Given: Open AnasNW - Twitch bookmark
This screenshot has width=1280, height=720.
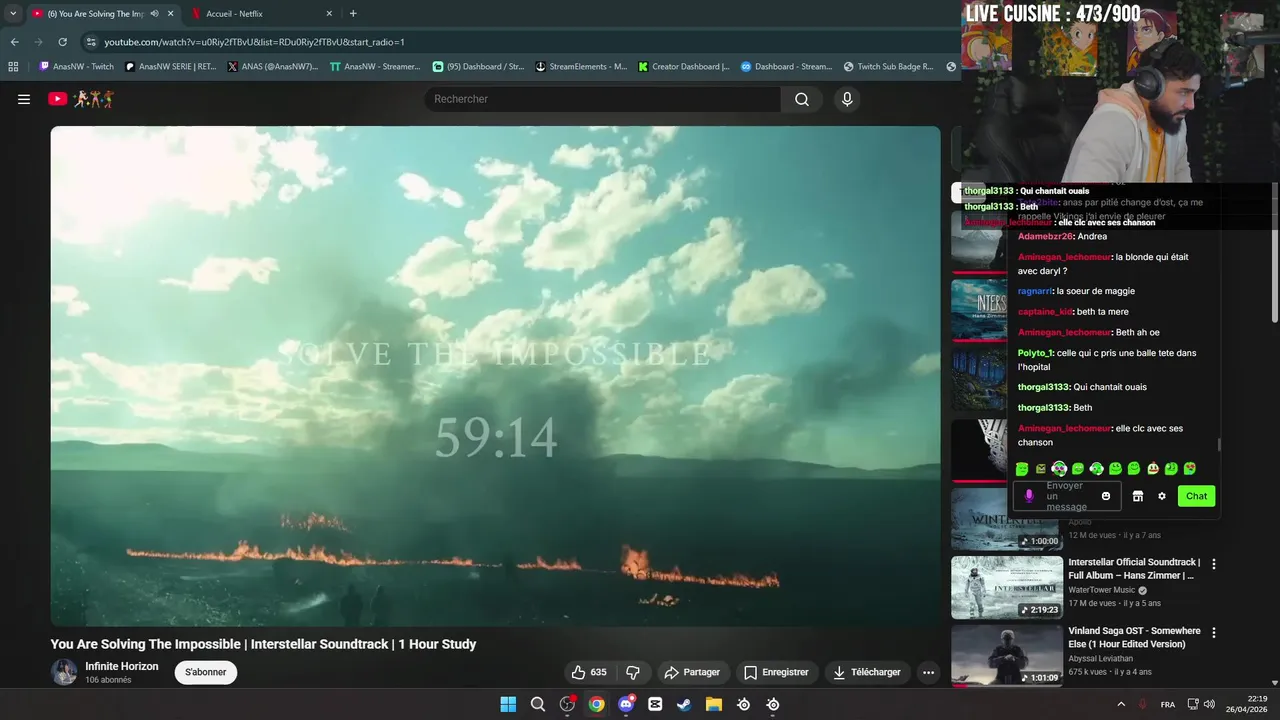Looking at the screenshot, I should 77,67.
